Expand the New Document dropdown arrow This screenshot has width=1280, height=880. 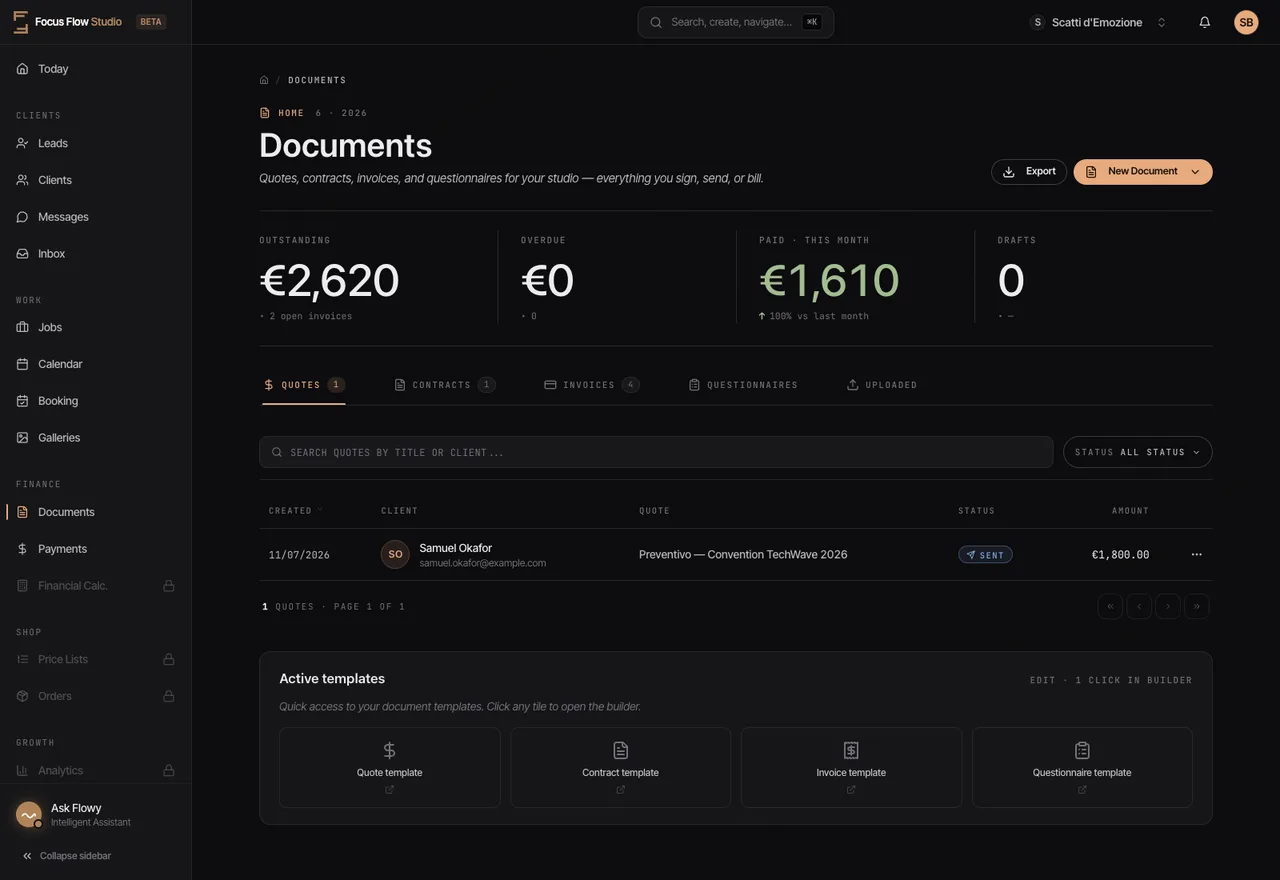pyautogui.click(x=1195, y=172)
